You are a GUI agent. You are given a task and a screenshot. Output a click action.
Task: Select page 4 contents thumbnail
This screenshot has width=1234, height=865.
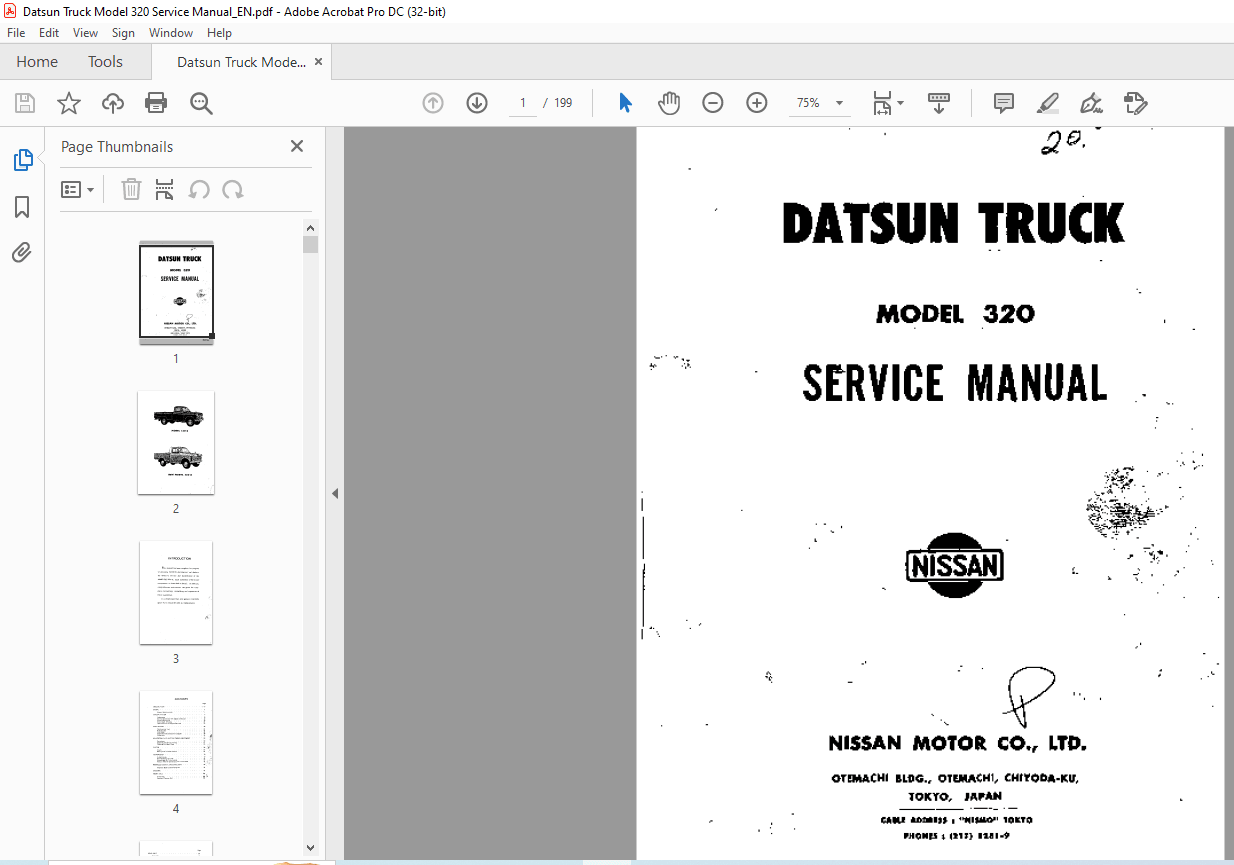pos(176,742)
